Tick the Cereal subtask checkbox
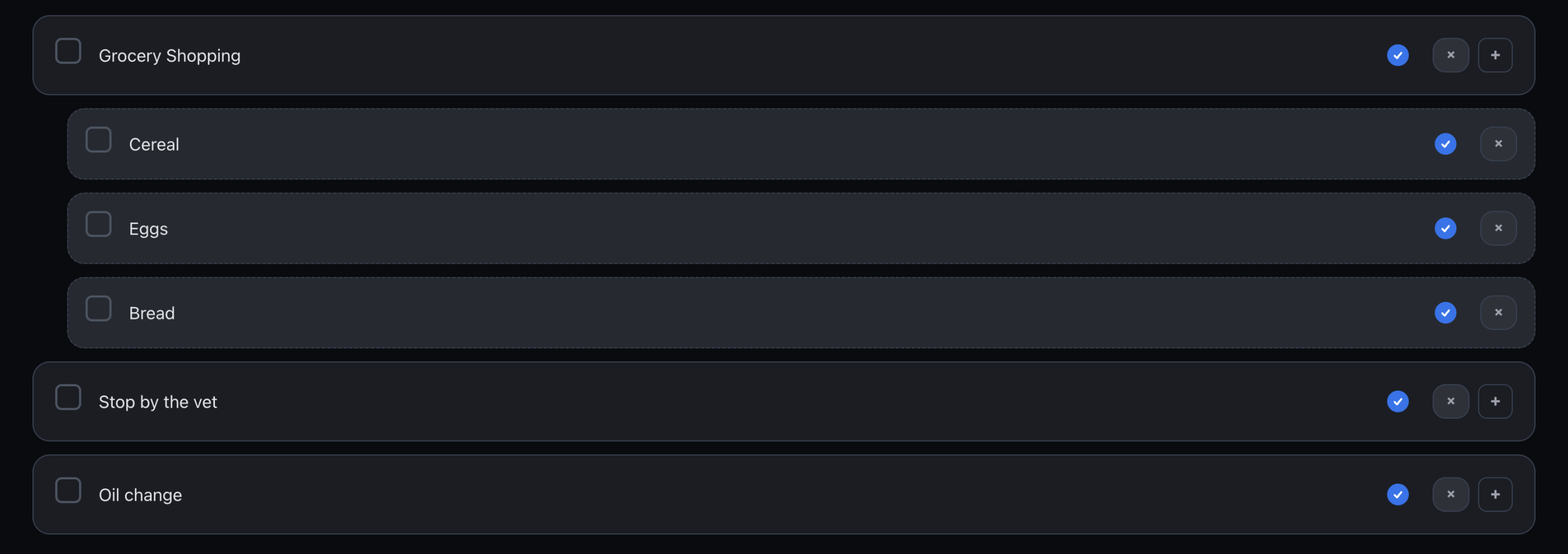This screenshot has height=554, width=1568. (99, 140)
